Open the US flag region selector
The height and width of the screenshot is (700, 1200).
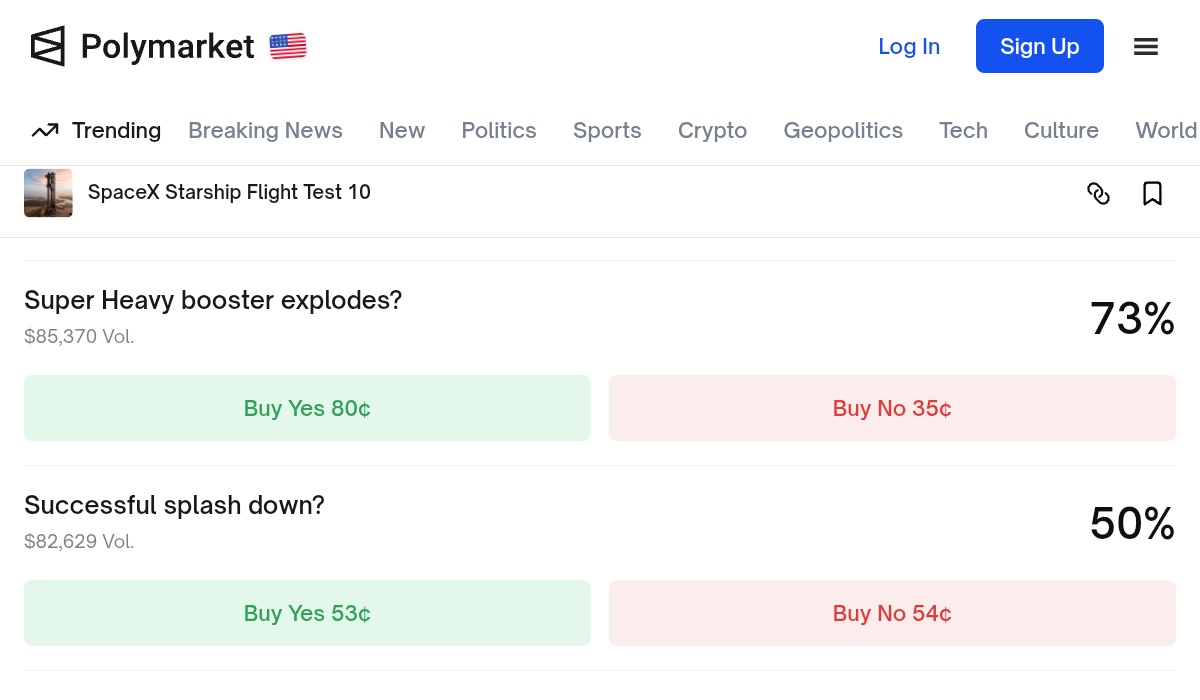tap(288, 46)
